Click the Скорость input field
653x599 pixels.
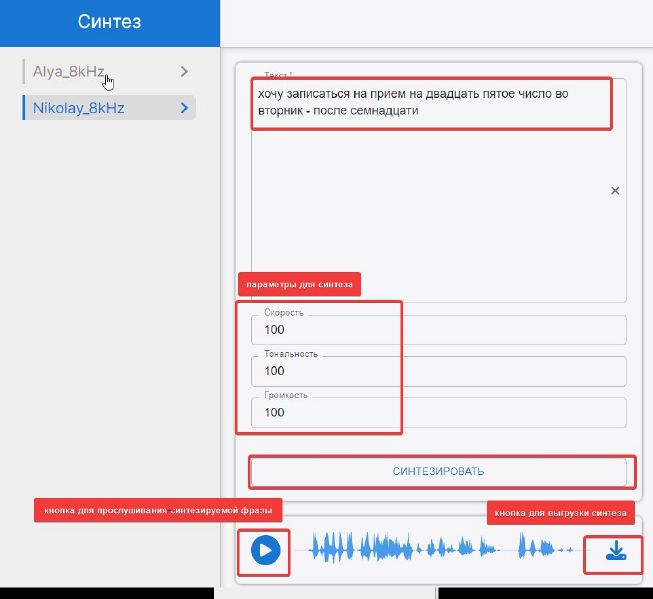point(438,330)
